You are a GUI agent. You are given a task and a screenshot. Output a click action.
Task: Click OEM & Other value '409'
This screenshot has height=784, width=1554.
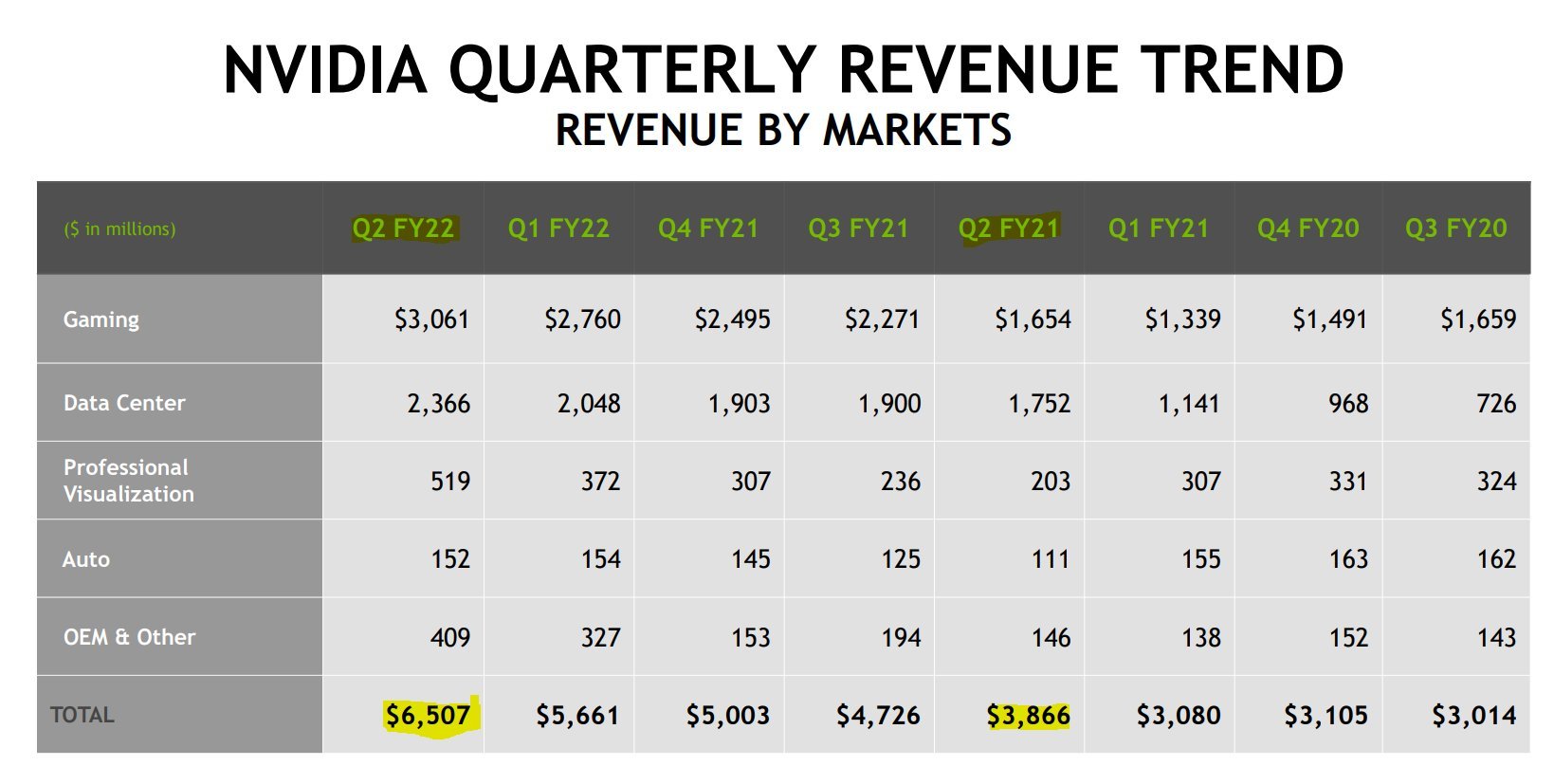450,638
